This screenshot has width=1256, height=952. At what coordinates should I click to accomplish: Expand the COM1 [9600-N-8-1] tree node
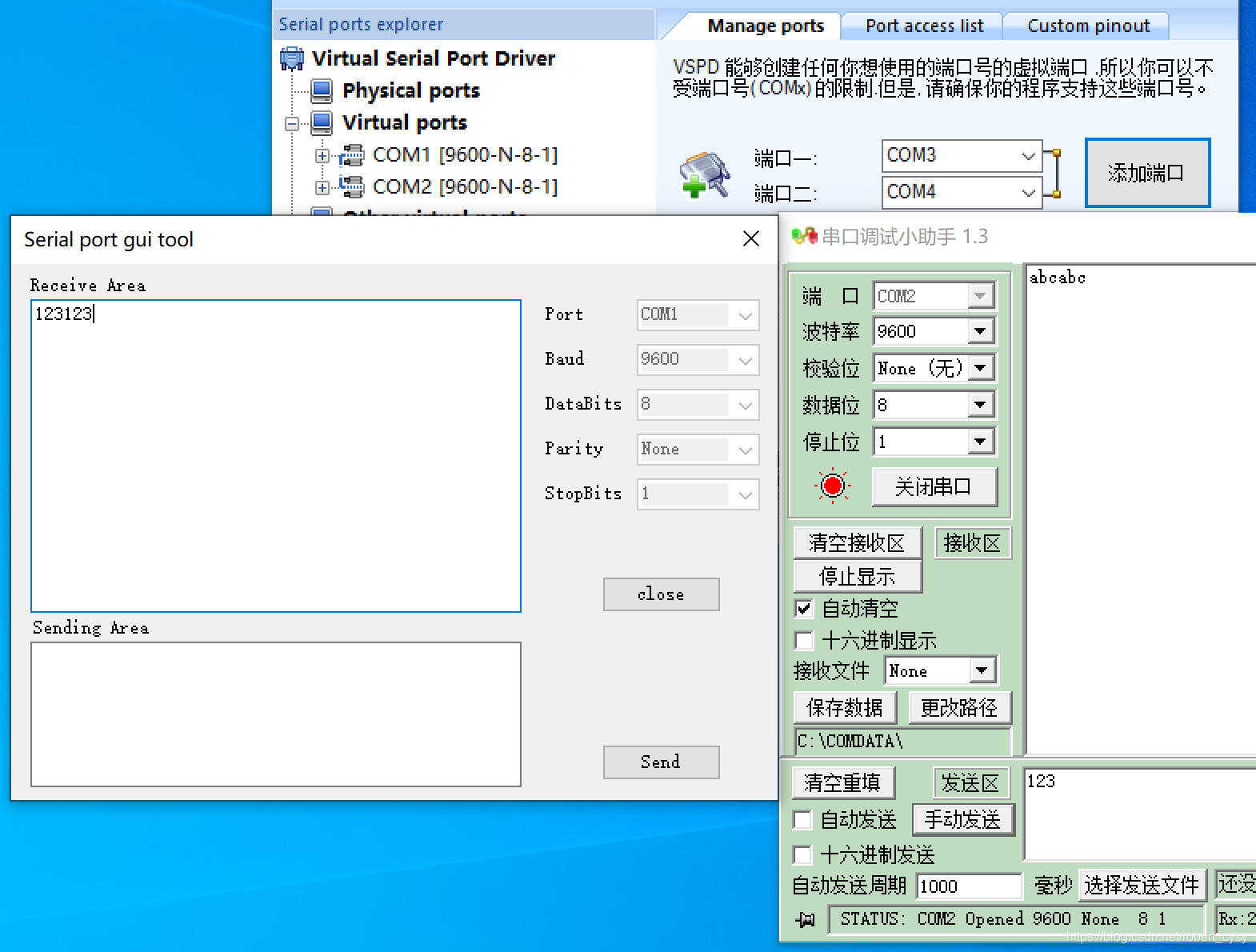[322, 156]
